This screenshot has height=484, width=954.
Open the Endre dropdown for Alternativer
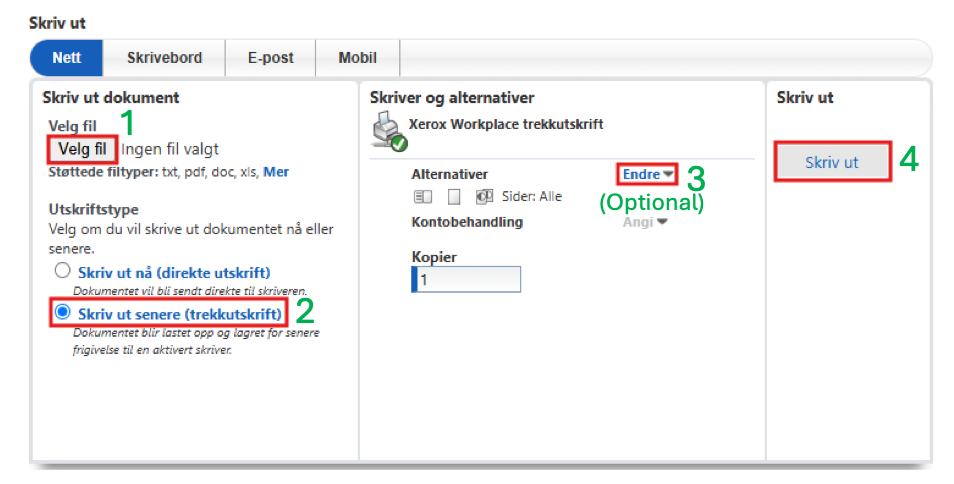[648, 175]
